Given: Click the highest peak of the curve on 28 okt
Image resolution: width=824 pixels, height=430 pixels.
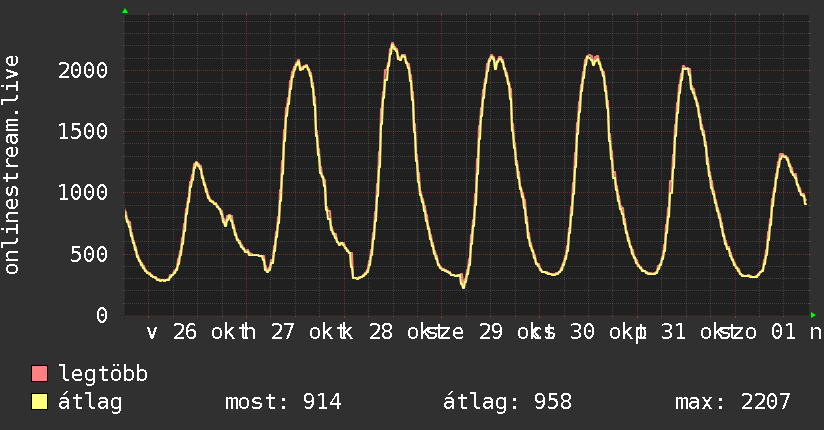Looking at the screenshot, I should (x=392, y=45).
